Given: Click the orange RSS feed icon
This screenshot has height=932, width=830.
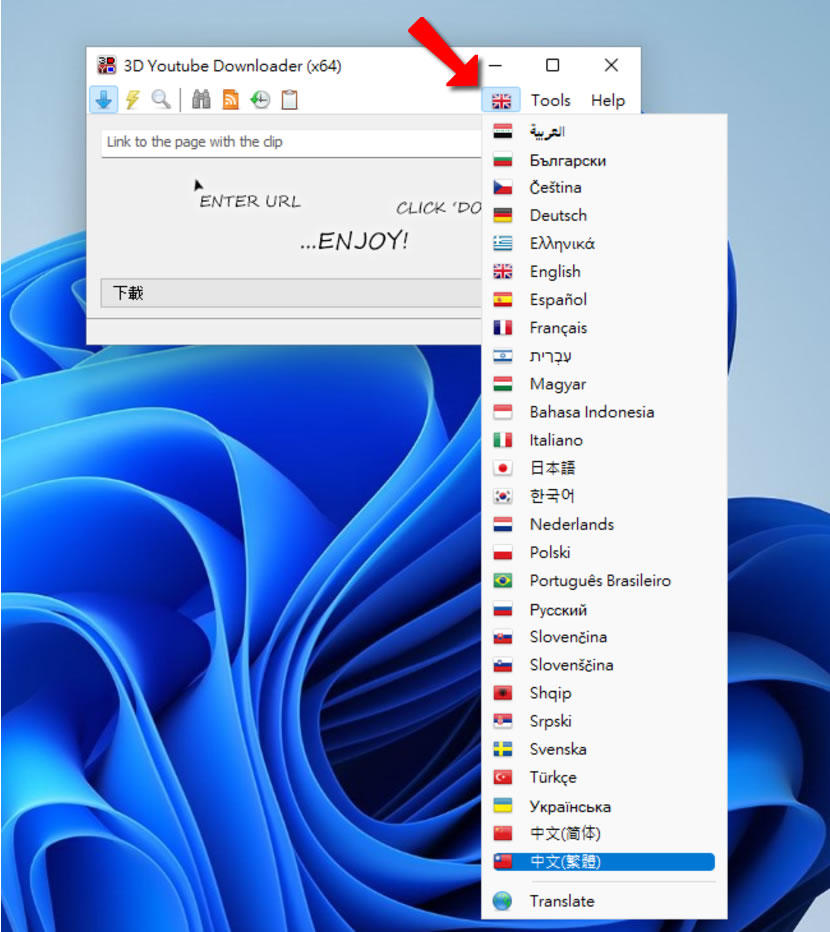Looking at the screenshot, I should point(230,99).
